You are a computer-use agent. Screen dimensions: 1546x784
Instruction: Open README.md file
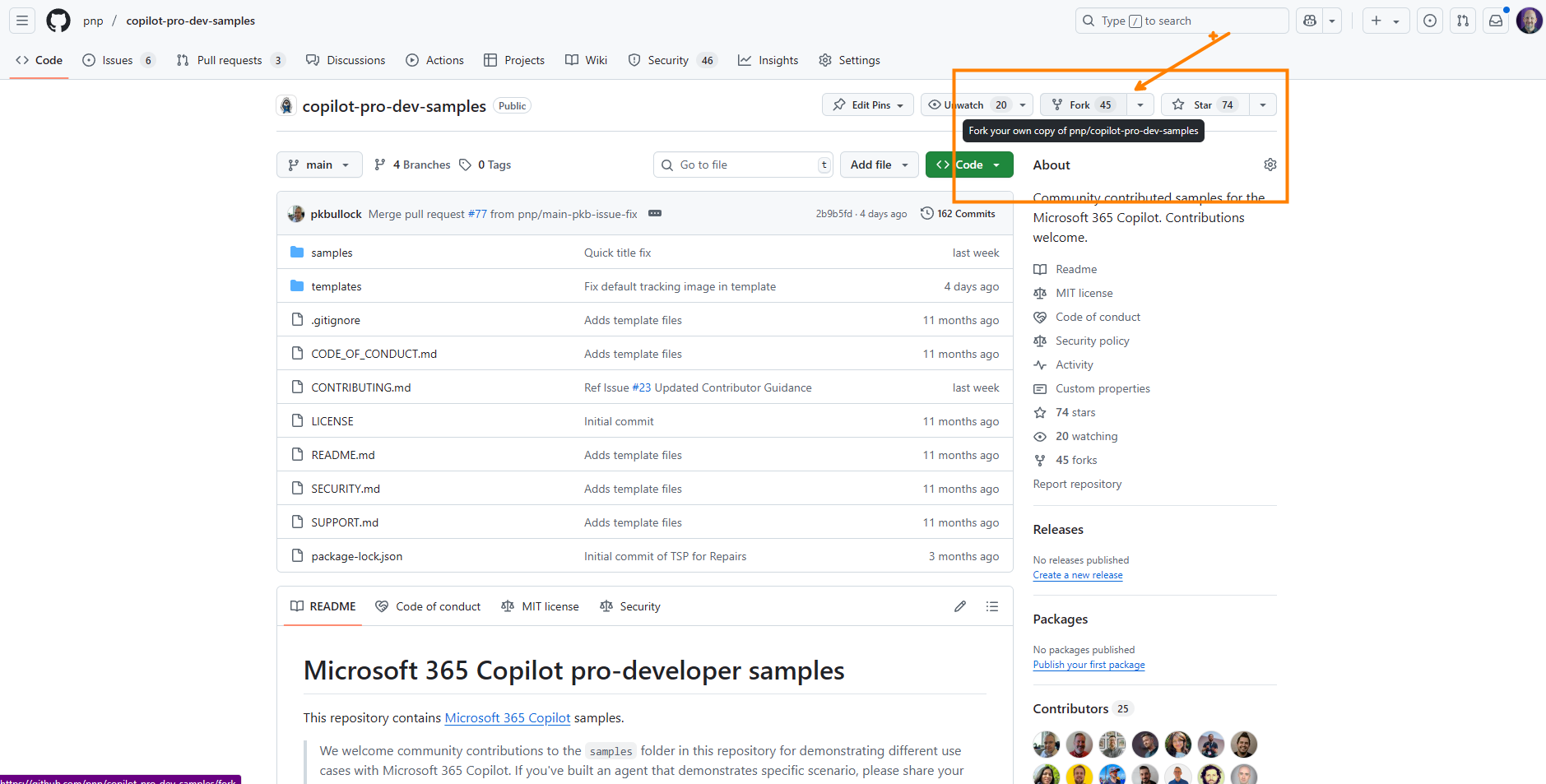343,455
